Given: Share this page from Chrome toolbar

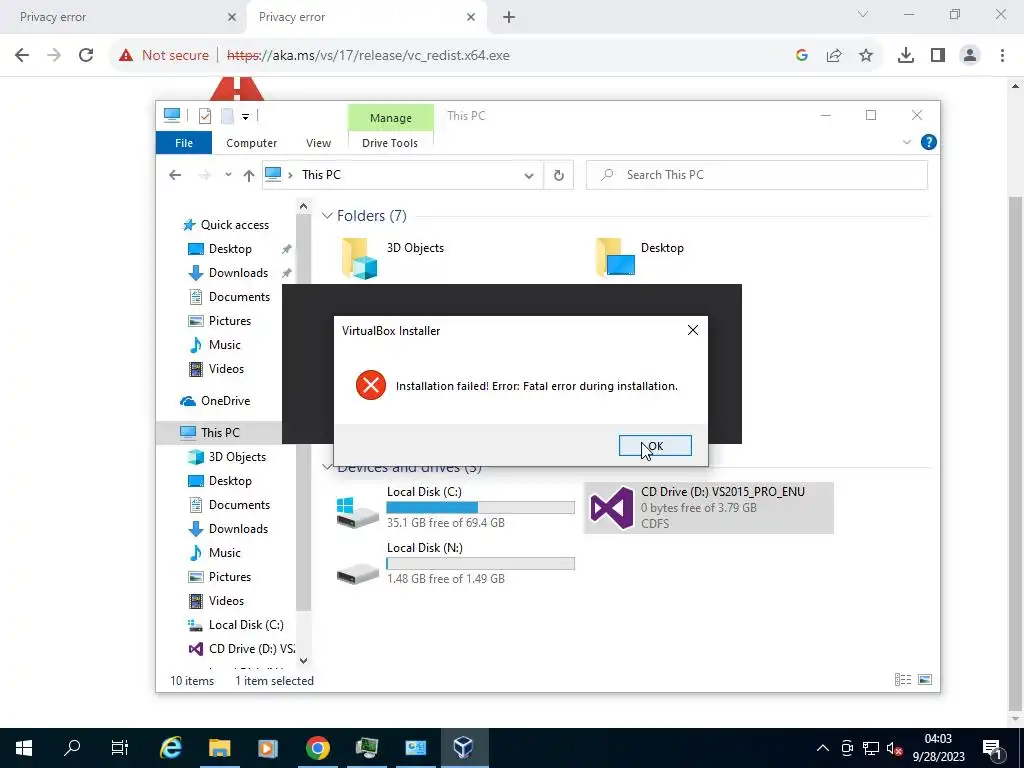Looking at the screenshot, I should click(834, 56).
